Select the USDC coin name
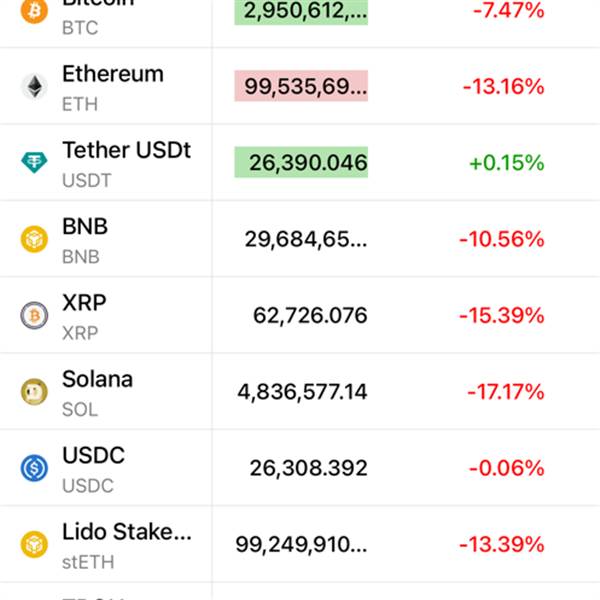Viewport: 600px width, 600px height. coord(93,456)
